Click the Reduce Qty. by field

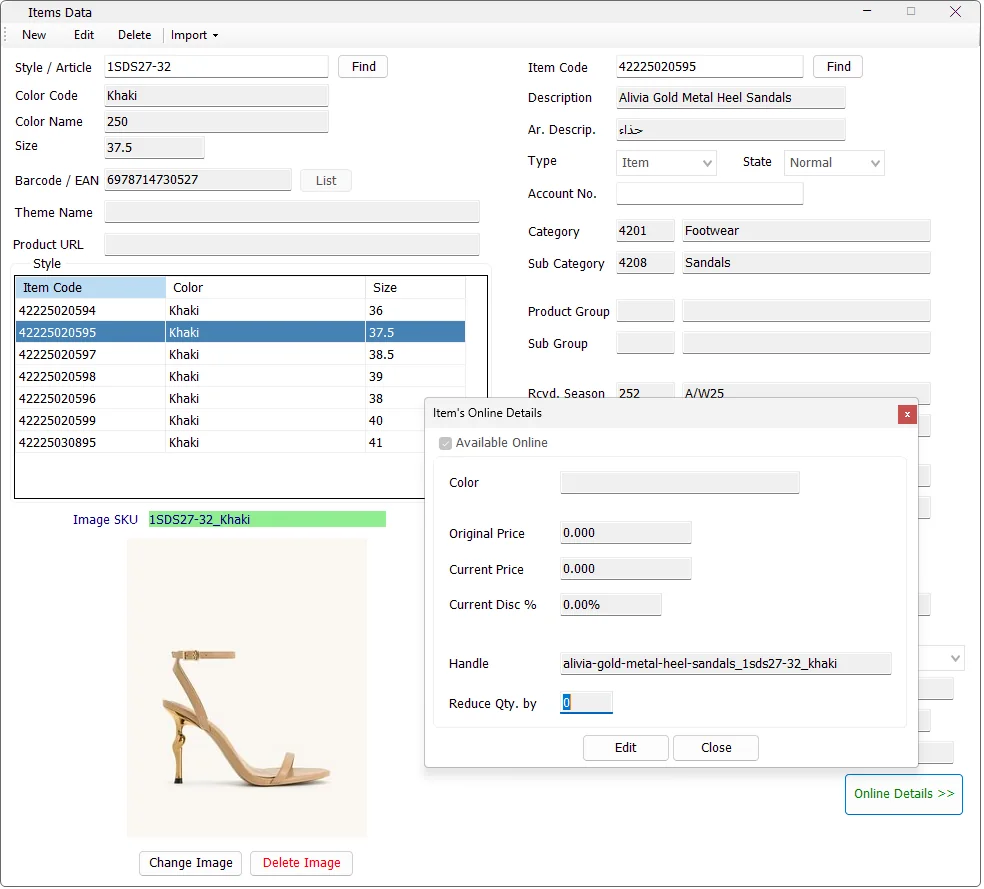(587, 703)
